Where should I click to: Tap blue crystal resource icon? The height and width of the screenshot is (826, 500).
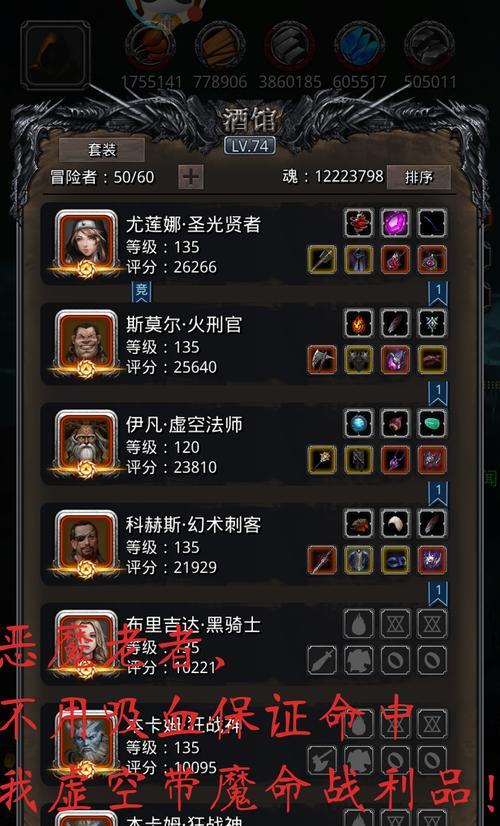pyautogui.click(x=359, y=46)
